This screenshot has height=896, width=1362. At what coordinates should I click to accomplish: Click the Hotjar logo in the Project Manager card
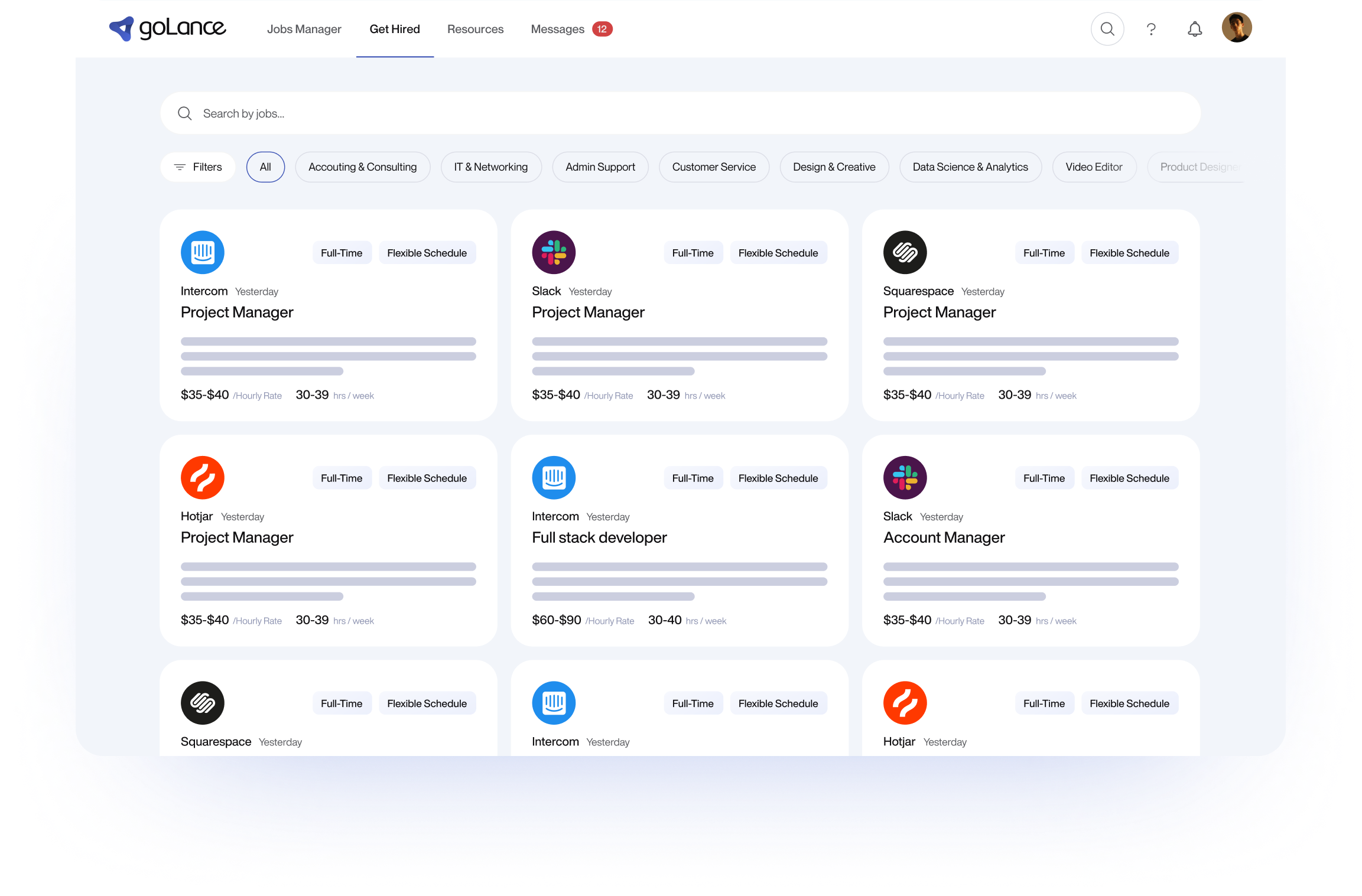(x=202, y=477)
